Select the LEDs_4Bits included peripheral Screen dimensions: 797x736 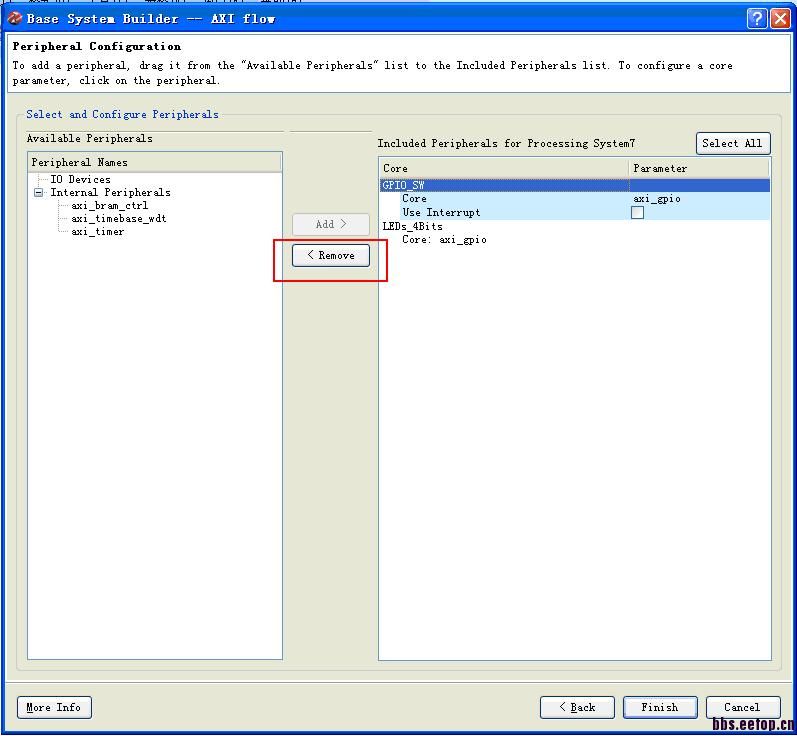tap(412, 226)
